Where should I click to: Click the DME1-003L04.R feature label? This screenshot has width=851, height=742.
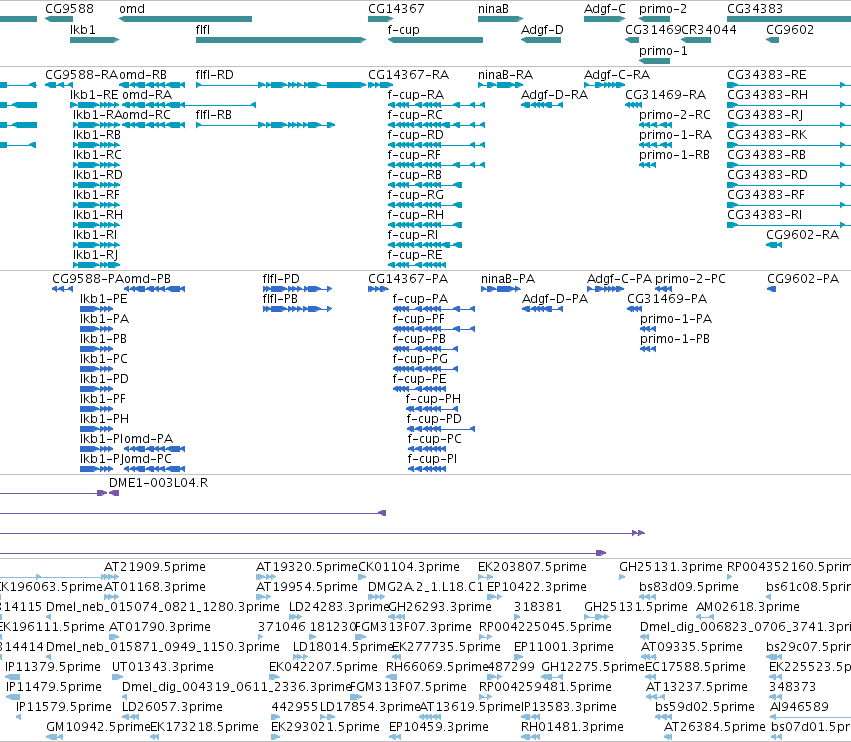[x=158, y=483]
